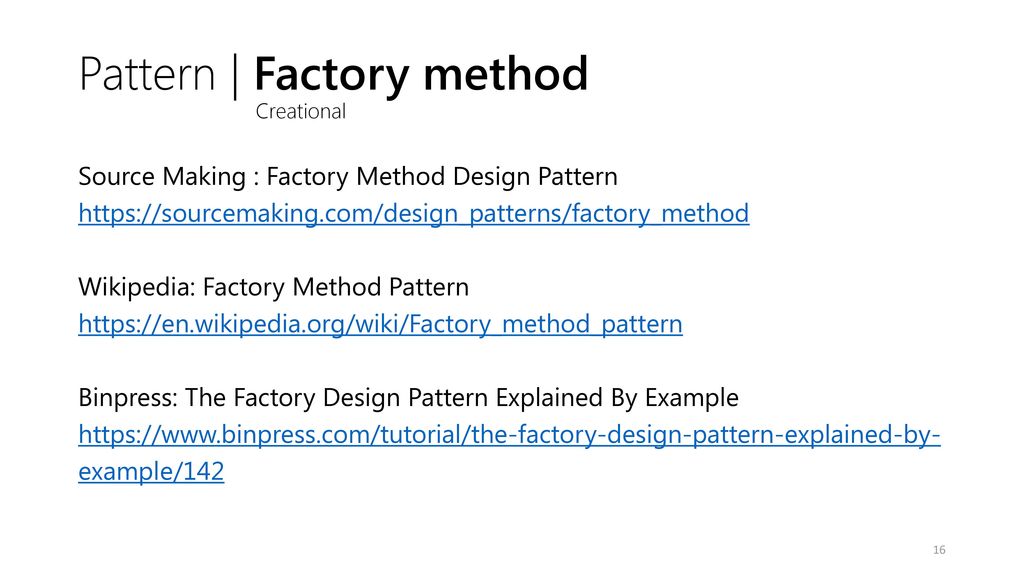Click the "Source Making" label text

tap(162, 176)
